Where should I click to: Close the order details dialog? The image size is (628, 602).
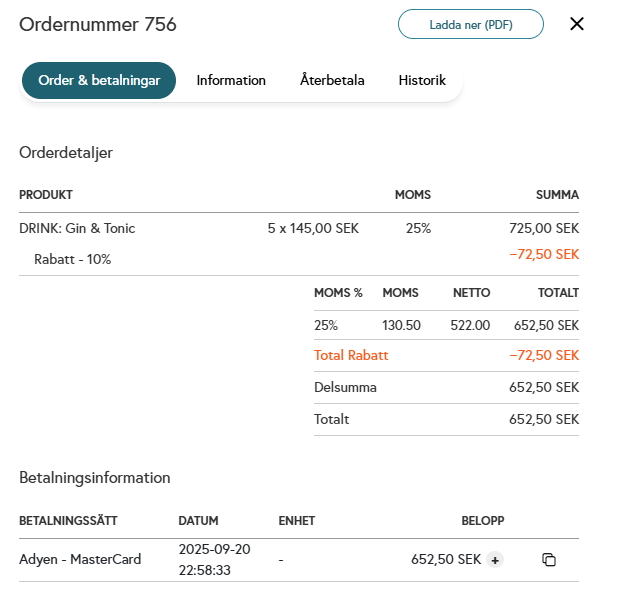pos(576,24)
